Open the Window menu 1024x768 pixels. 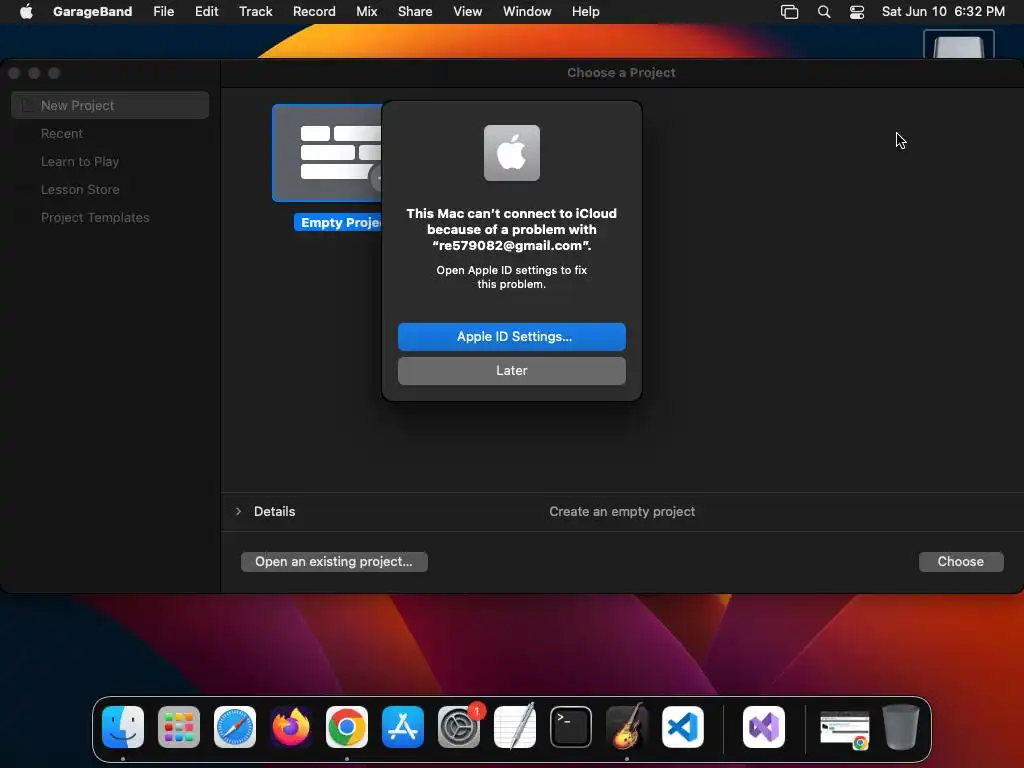point(527,12)
